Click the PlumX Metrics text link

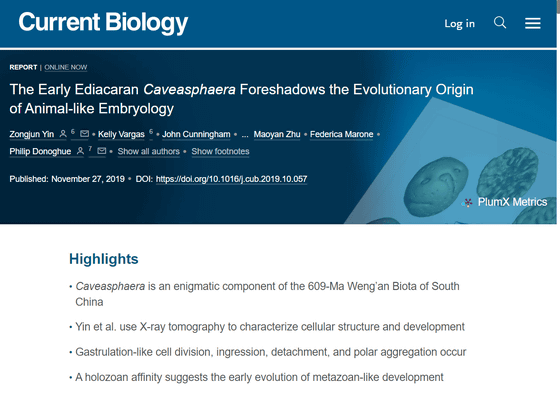512,202
